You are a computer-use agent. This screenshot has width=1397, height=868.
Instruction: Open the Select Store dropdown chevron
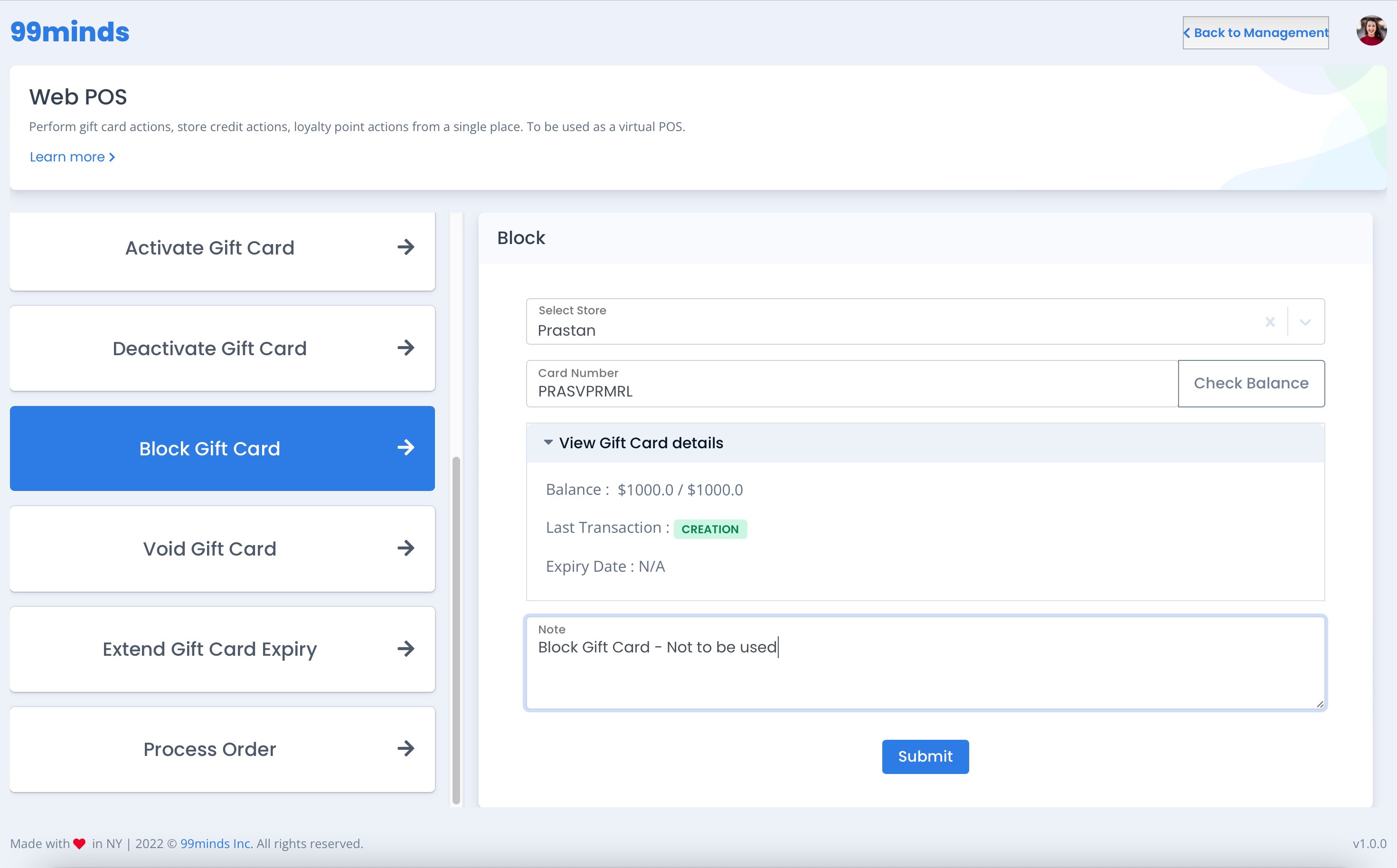[x=1305, y=322]
